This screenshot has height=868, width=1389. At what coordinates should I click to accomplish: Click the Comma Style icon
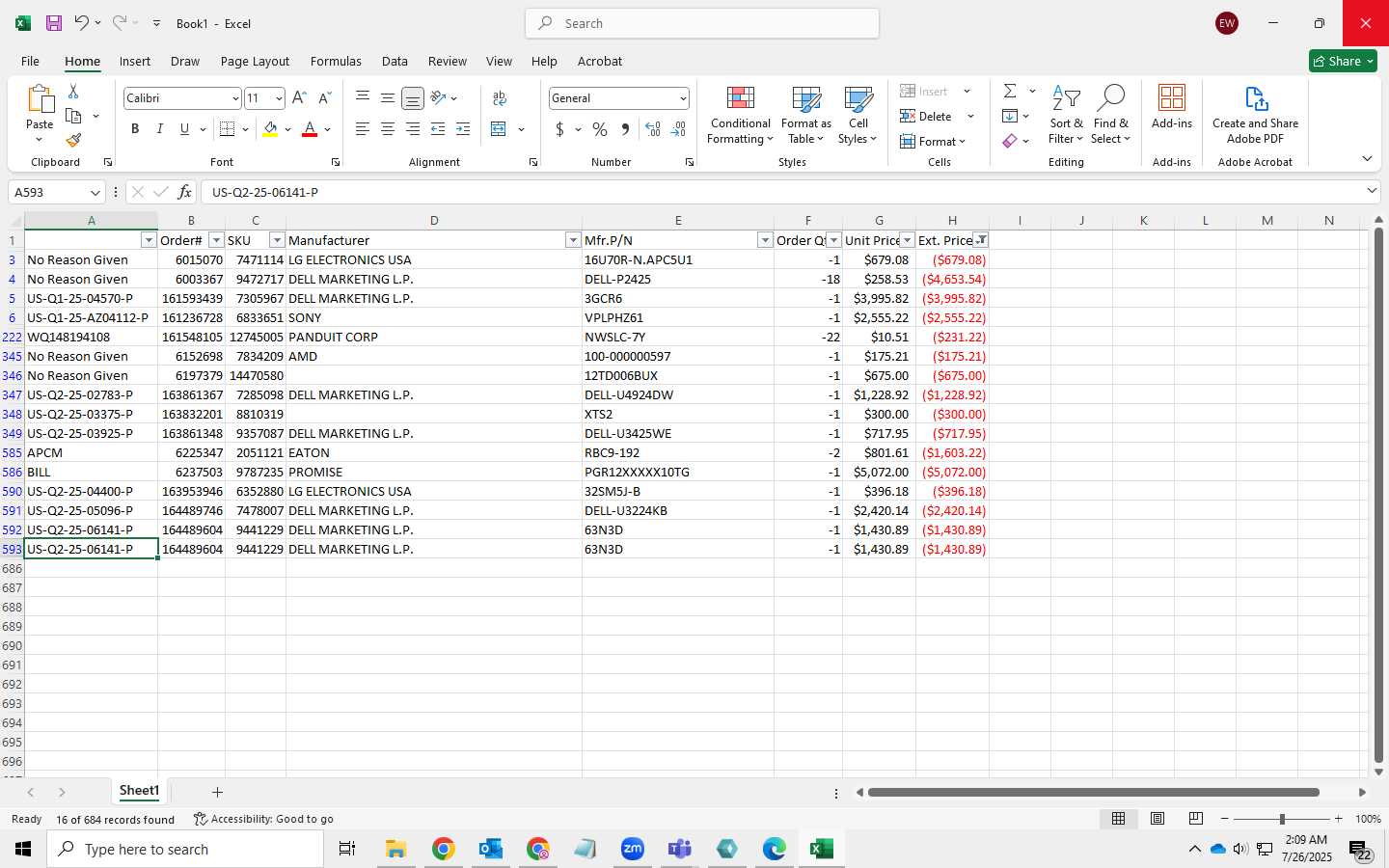tap(625, 129)
